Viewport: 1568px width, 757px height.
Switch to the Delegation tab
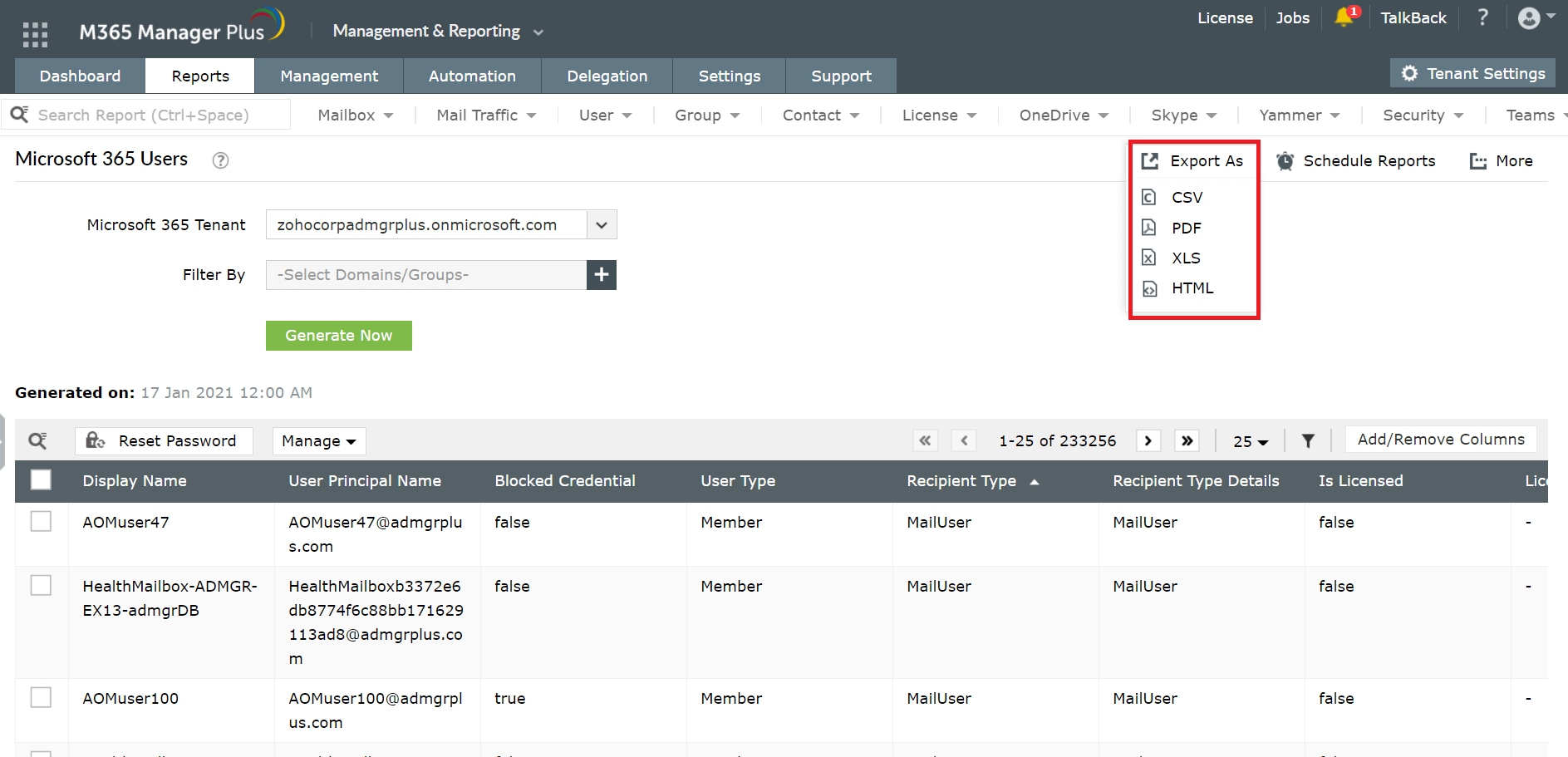click(x=607, y=76)
